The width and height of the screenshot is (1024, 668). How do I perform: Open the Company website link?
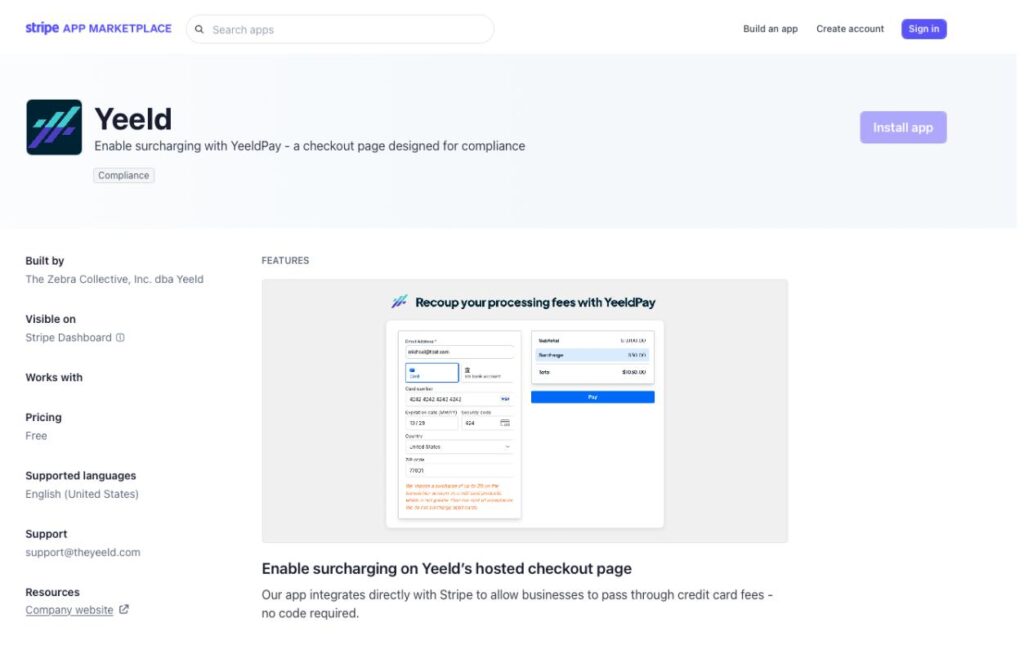pos(69,610)
